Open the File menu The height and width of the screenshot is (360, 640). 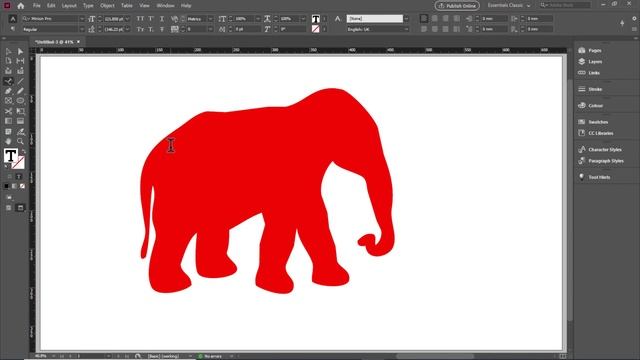[x=37, y=6]
